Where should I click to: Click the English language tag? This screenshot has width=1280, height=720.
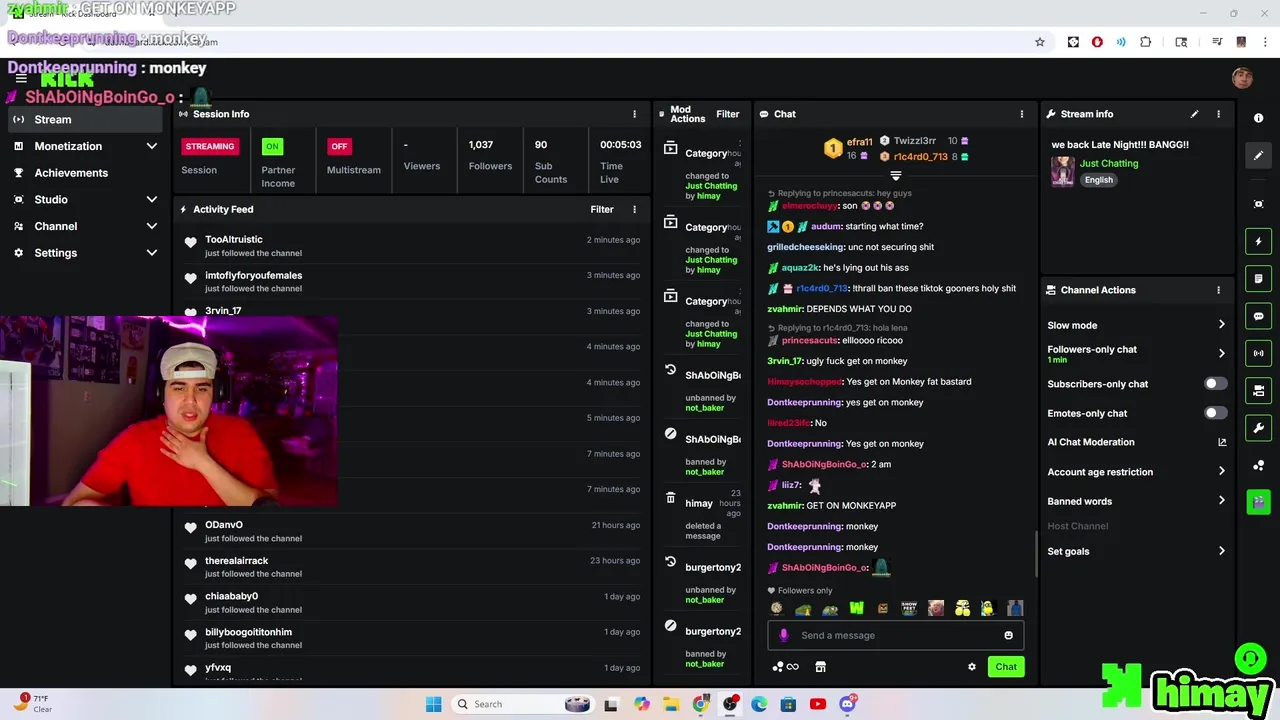click(x=1098, y=180)
